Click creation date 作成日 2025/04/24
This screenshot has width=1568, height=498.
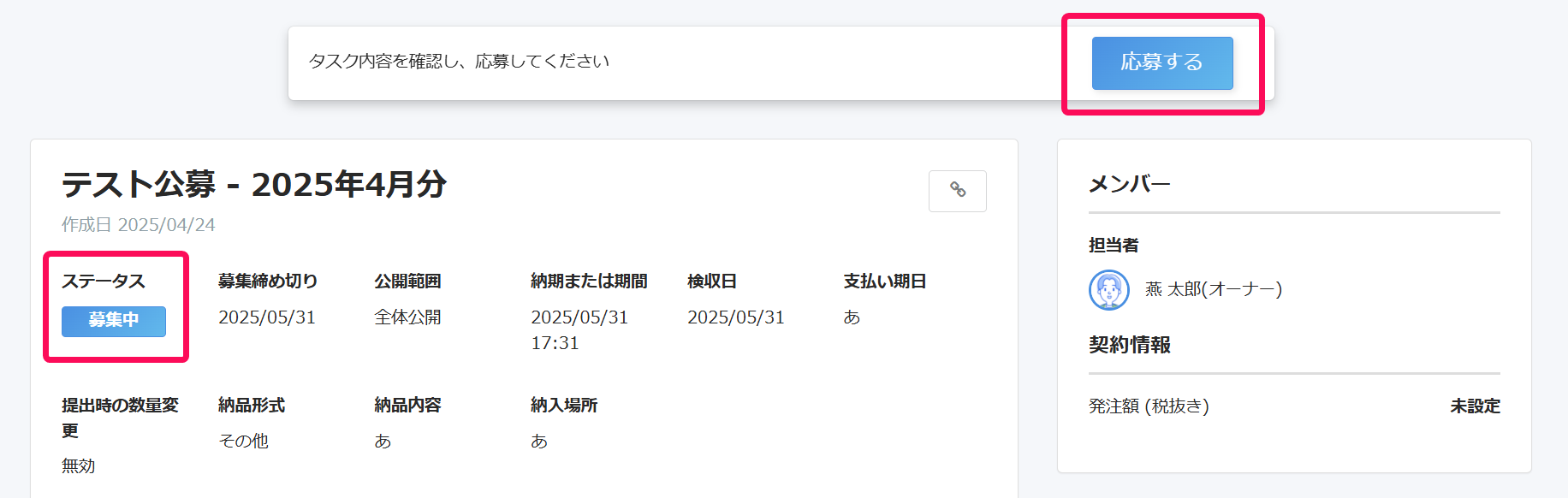[139, 224]
